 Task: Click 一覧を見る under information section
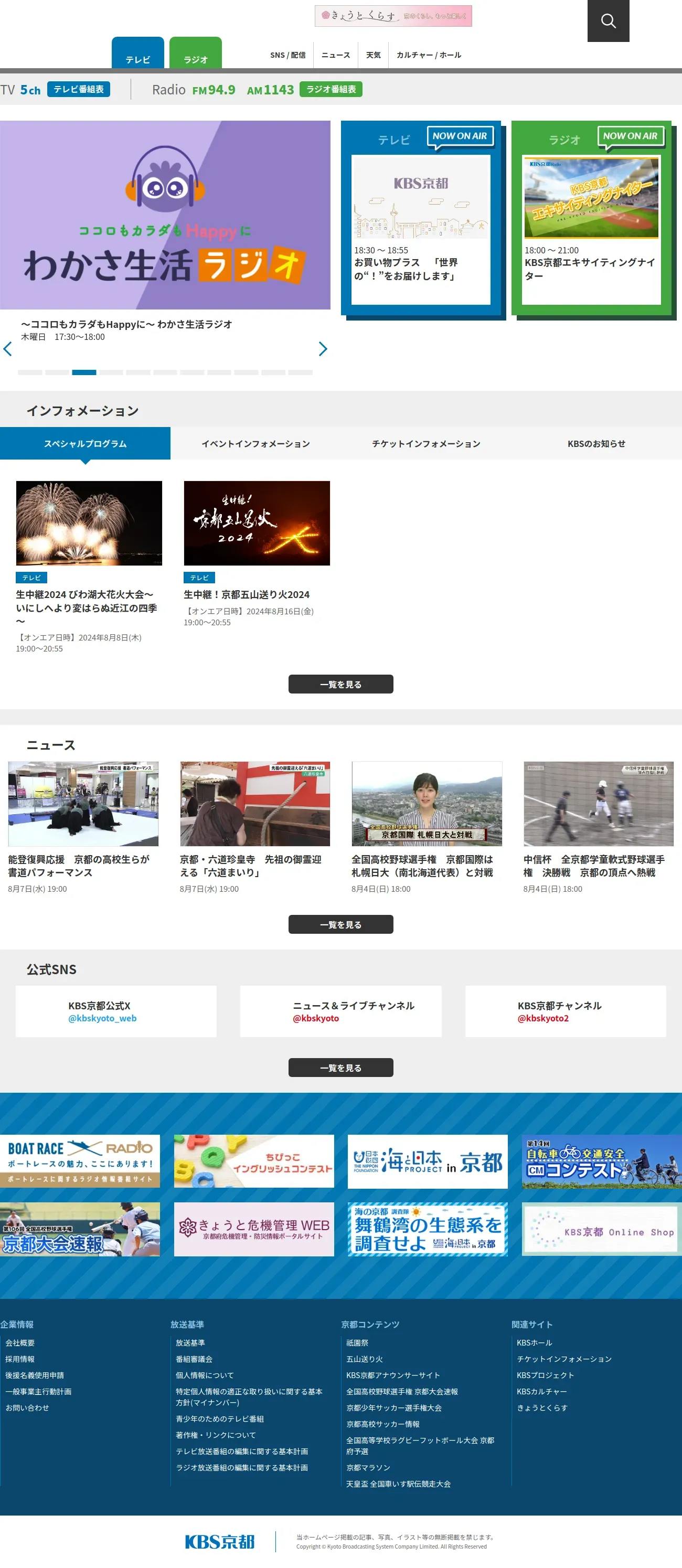[341, 684]
